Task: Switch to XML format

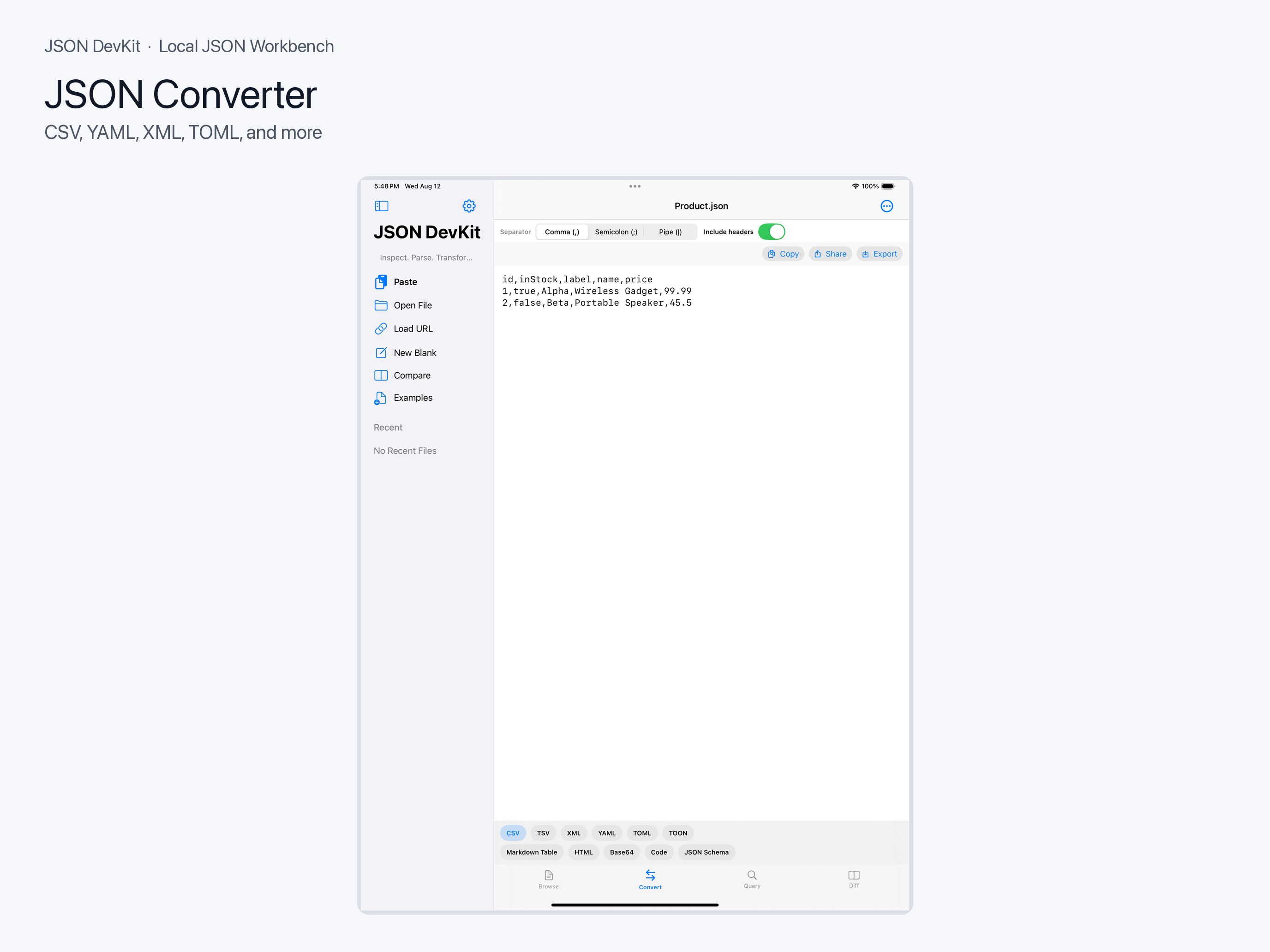Action: [574, 833]
